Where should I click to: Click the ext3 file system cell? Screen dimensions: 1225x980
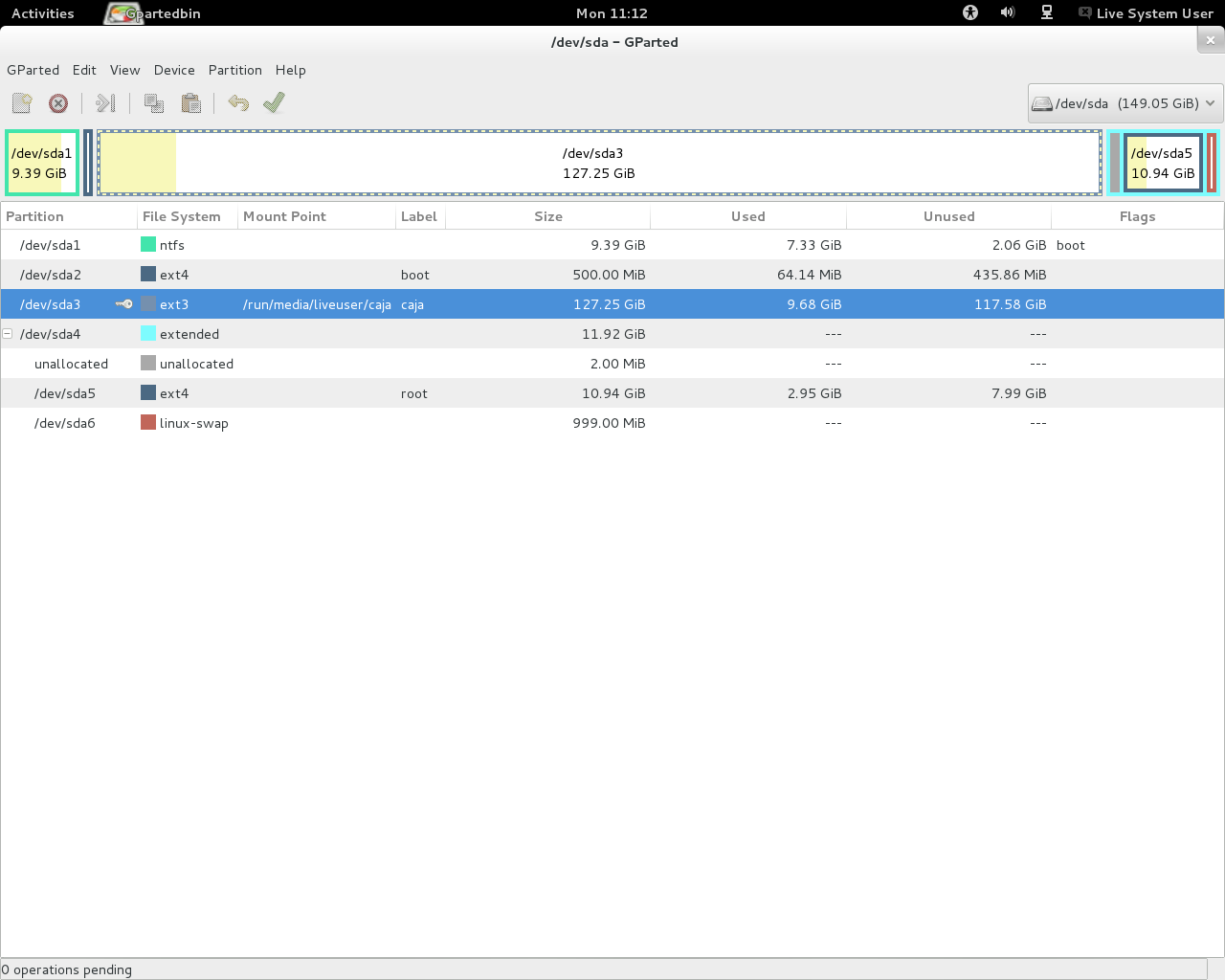174,304
